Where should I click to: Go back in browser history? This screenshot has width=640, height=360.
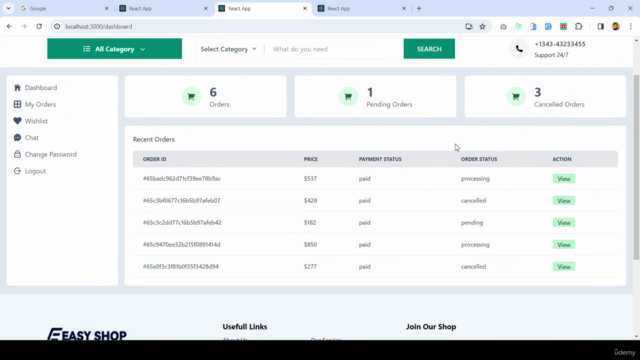click(x=9, y=27)
